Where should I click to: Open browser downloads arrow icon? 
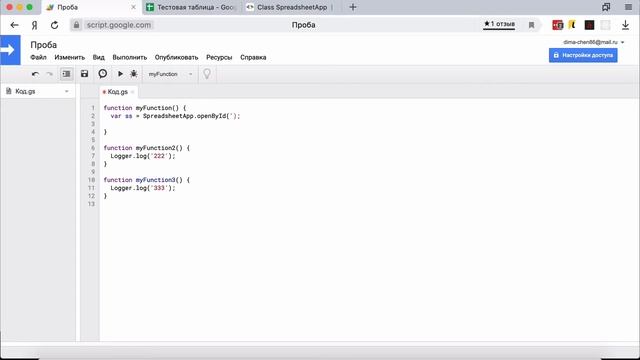pos(625,25)
